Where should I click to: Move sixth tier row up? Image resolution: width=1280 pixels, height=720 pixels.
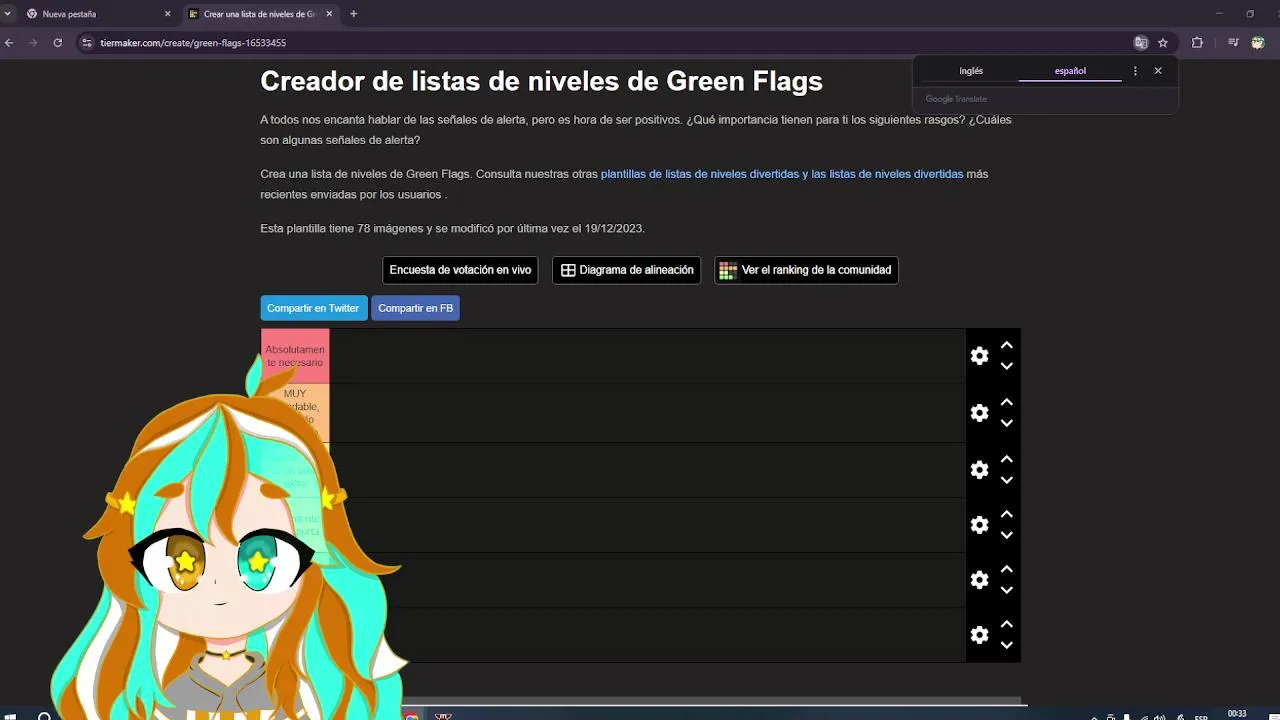[x=1007, y=624]
